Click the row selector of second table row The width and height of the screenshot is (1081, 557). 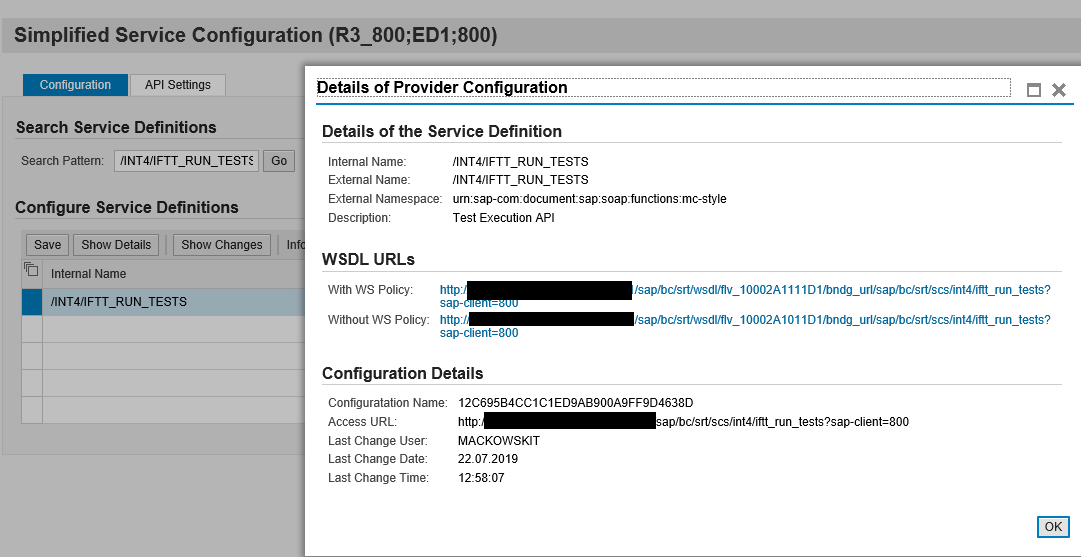(x=32, y=329)
